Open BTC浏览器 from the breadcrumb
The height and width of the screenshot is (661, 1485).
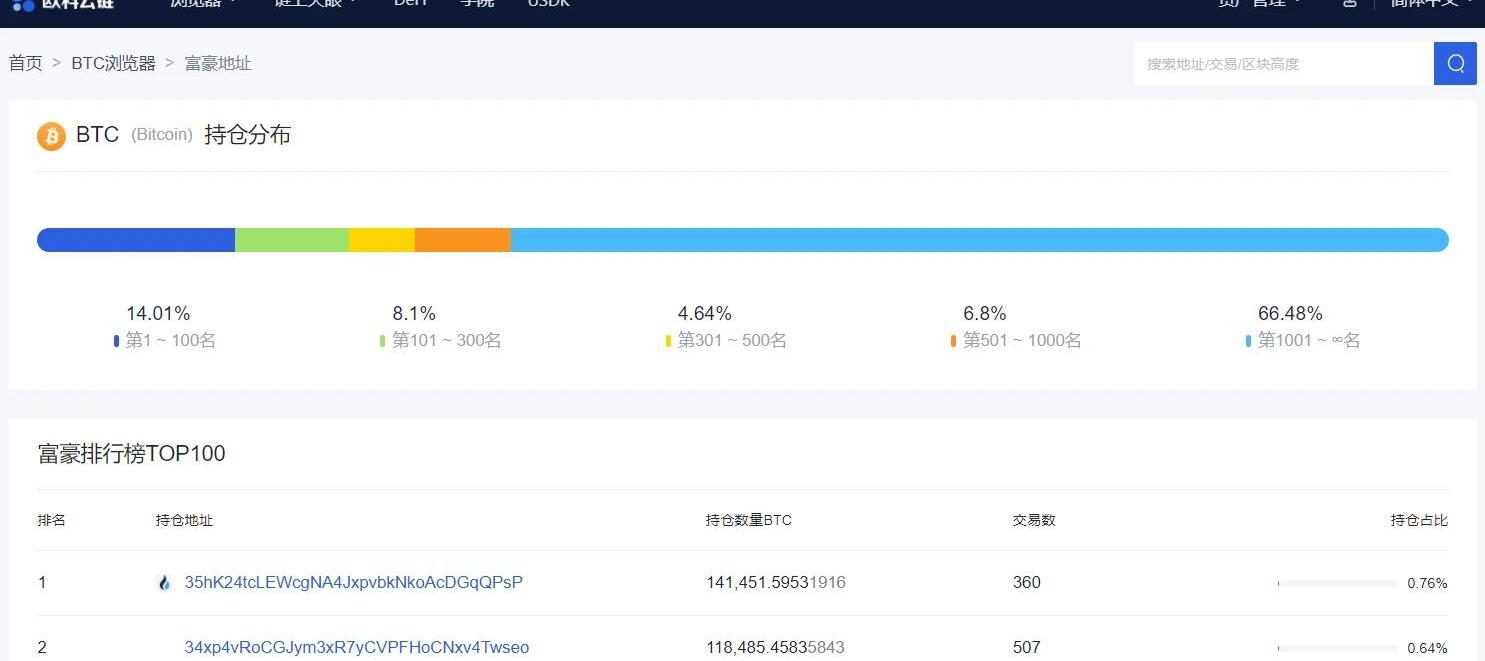113,64
